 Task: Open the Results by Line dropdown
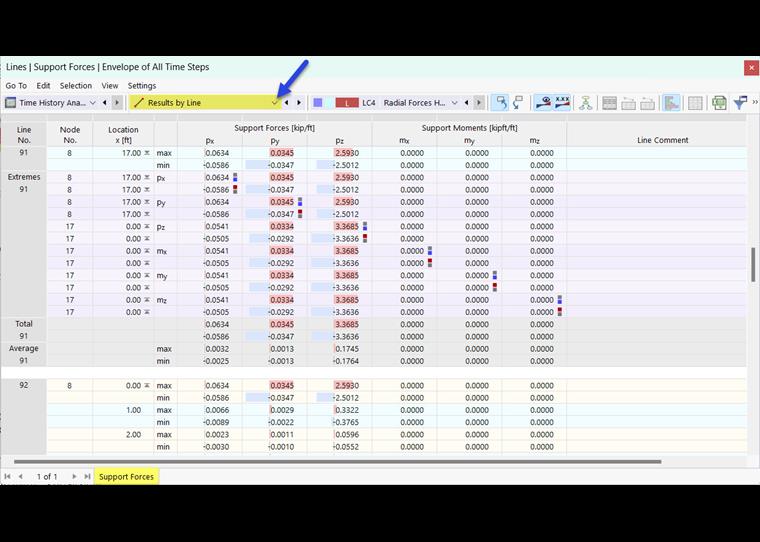point(275,103)
